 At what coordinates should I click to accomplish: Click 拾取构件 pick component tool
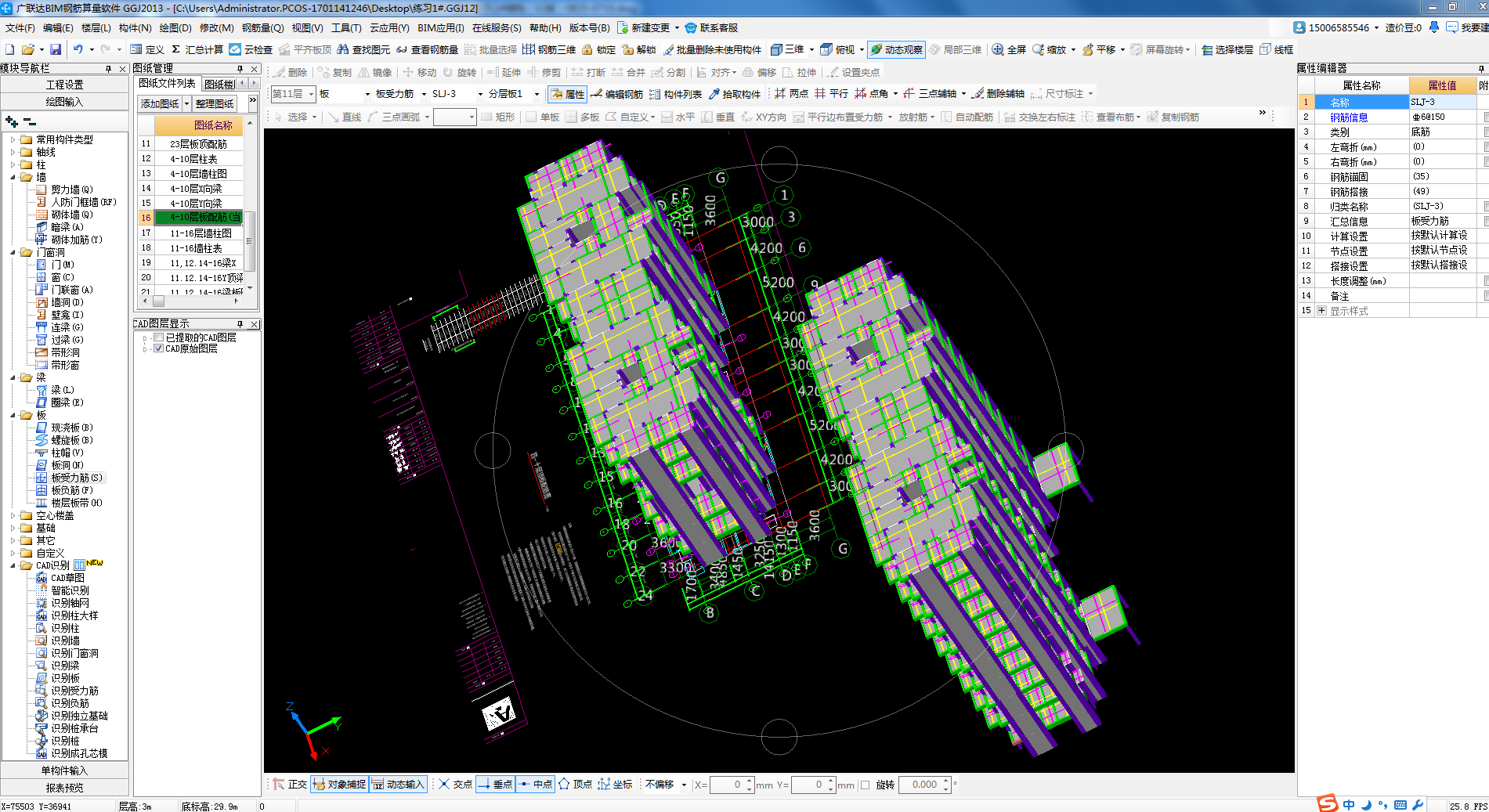(735, 94)
